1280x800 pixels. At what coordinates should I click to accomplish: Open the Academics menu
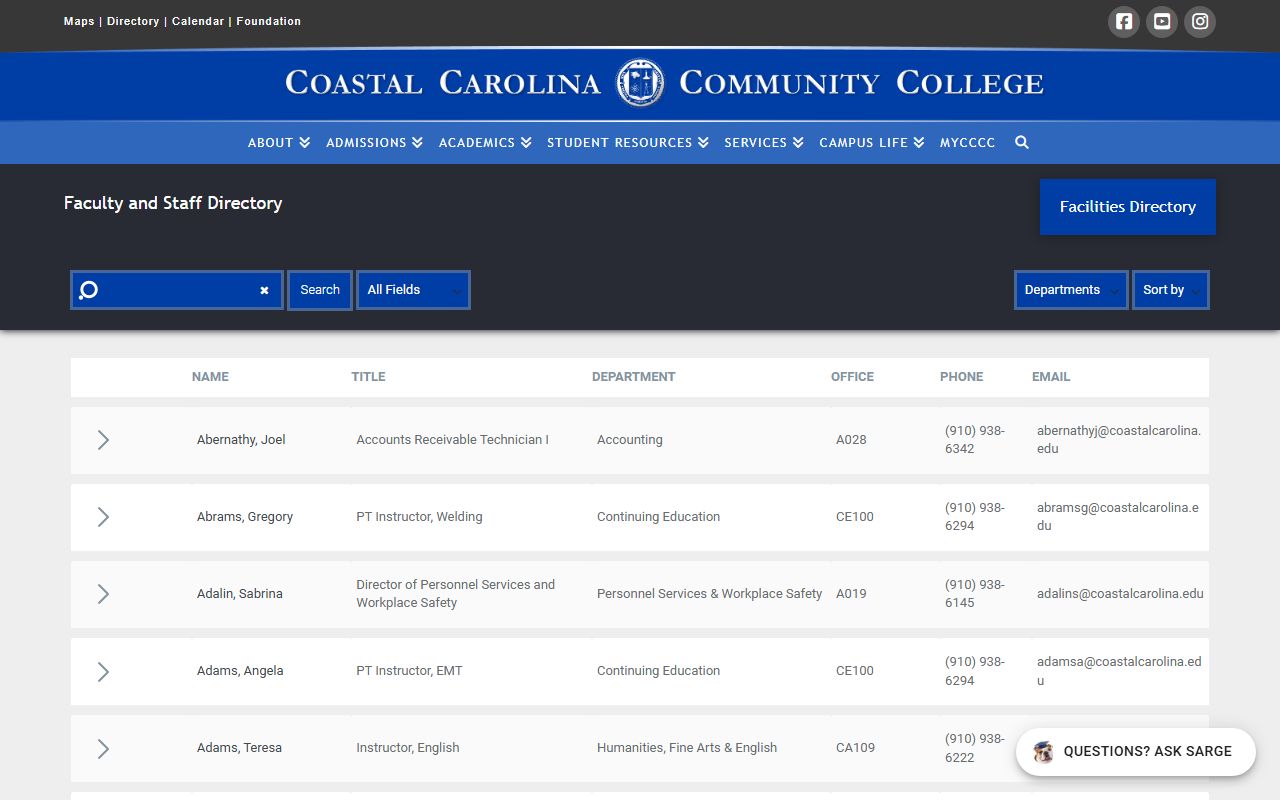tap(485, 142)
